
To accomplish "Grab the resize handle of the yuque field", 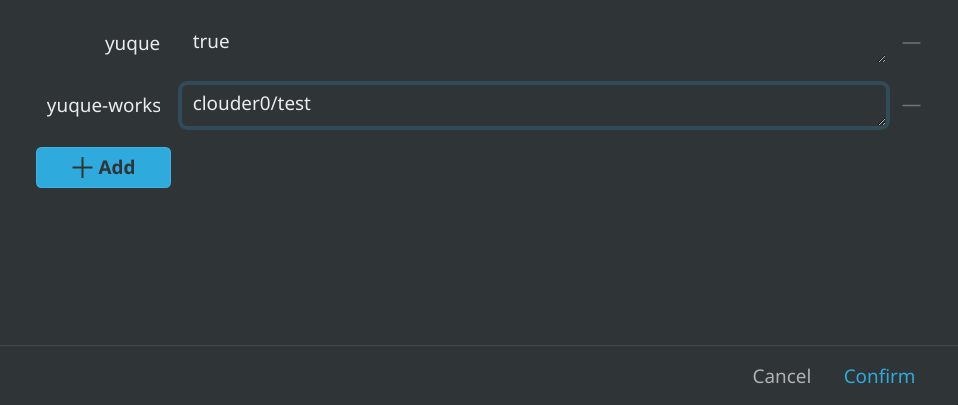I will [881, 59].
